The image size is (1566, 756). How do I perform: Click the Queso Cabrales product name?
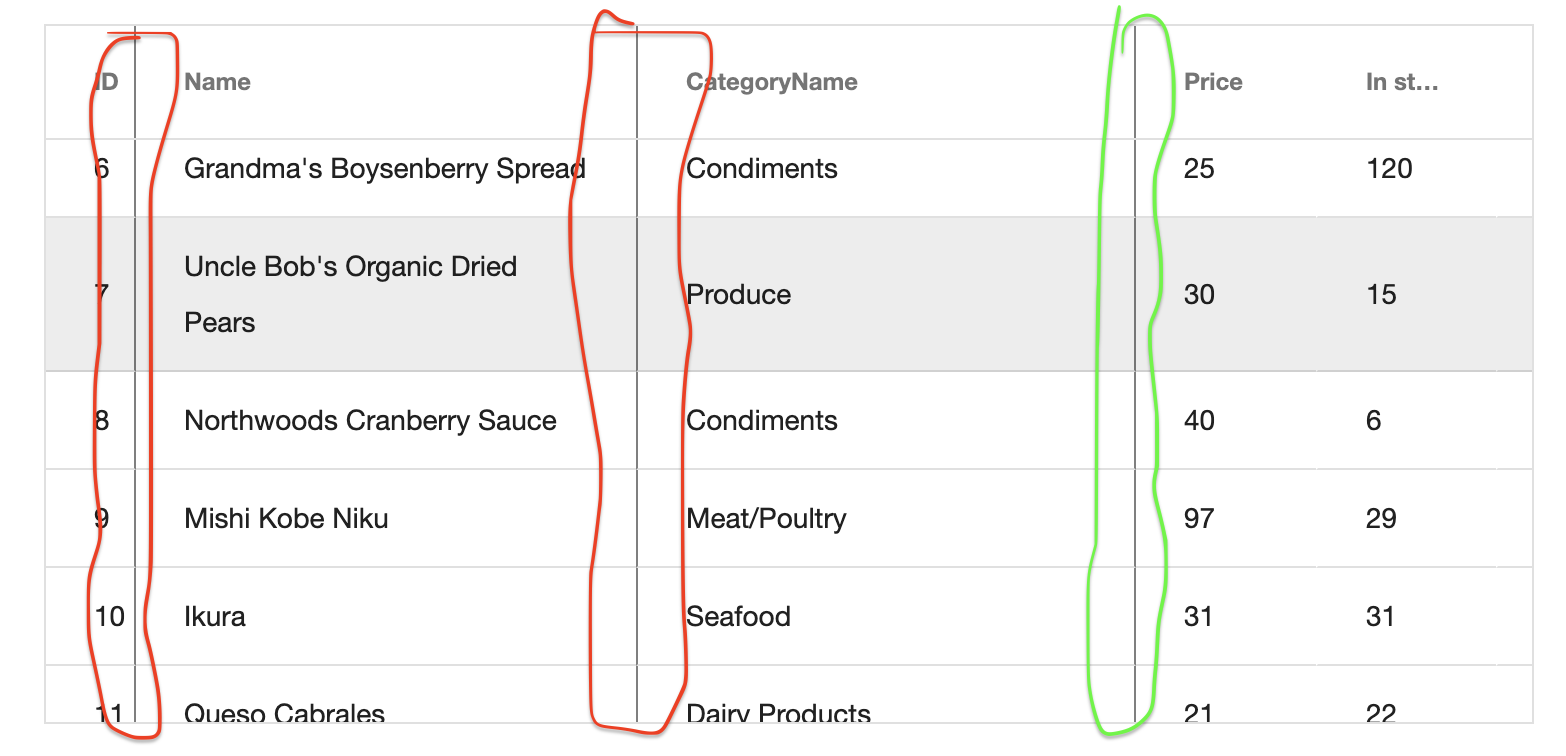pos(284,713)
